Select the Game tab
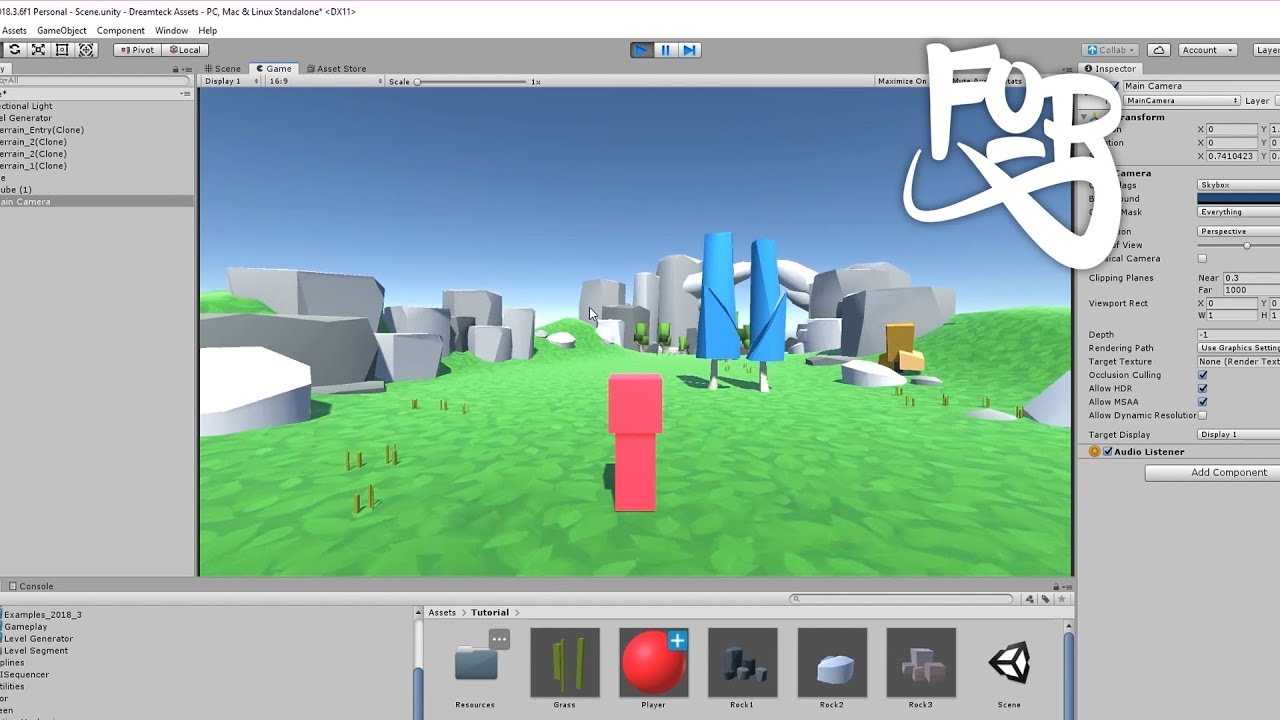The image size is (1280, 720). (x=273, y=69)
